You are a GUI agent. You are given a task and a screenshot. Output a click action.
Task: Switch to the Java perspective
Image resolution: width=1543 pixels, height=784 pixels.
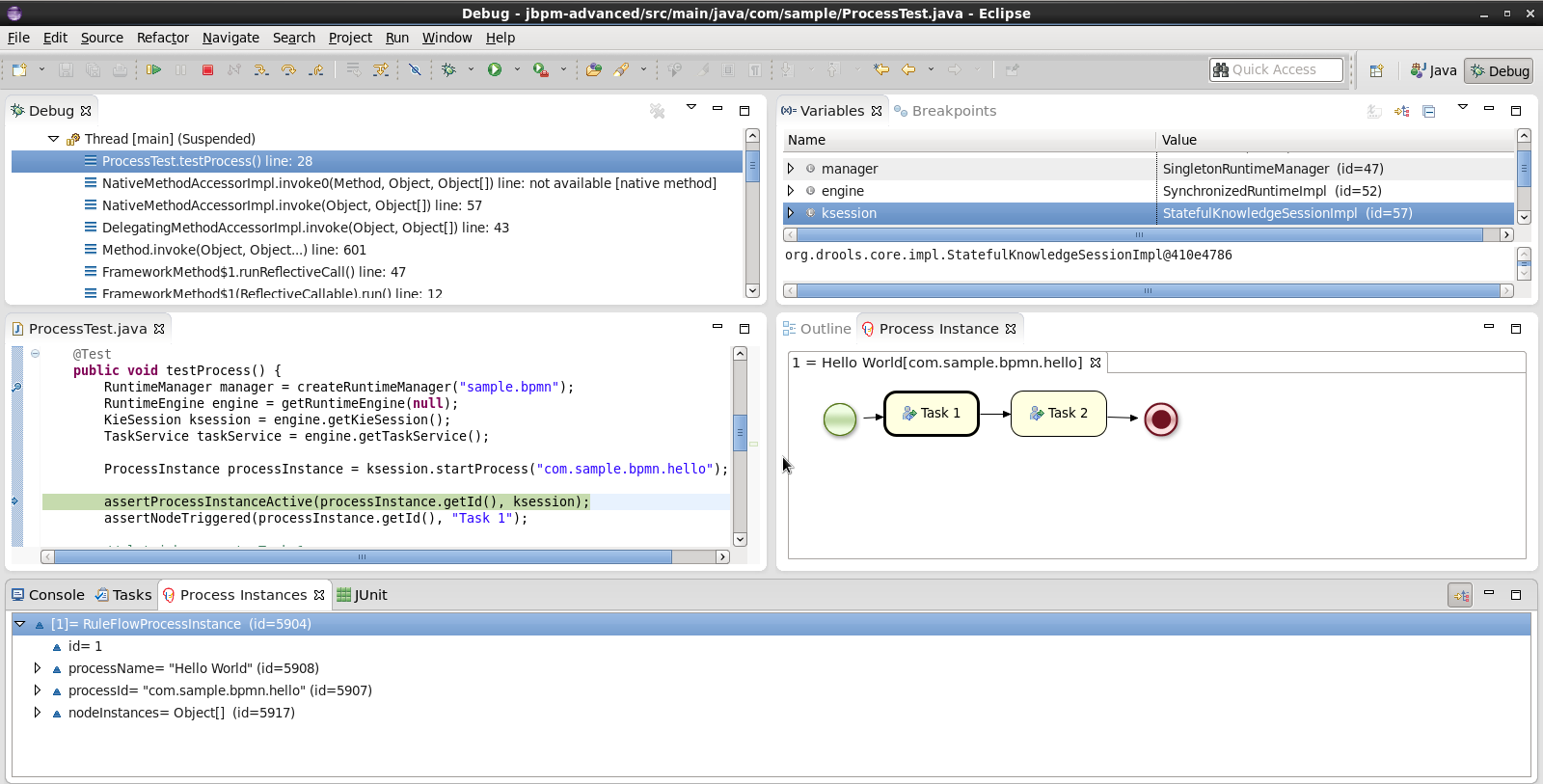(1433, 70)
